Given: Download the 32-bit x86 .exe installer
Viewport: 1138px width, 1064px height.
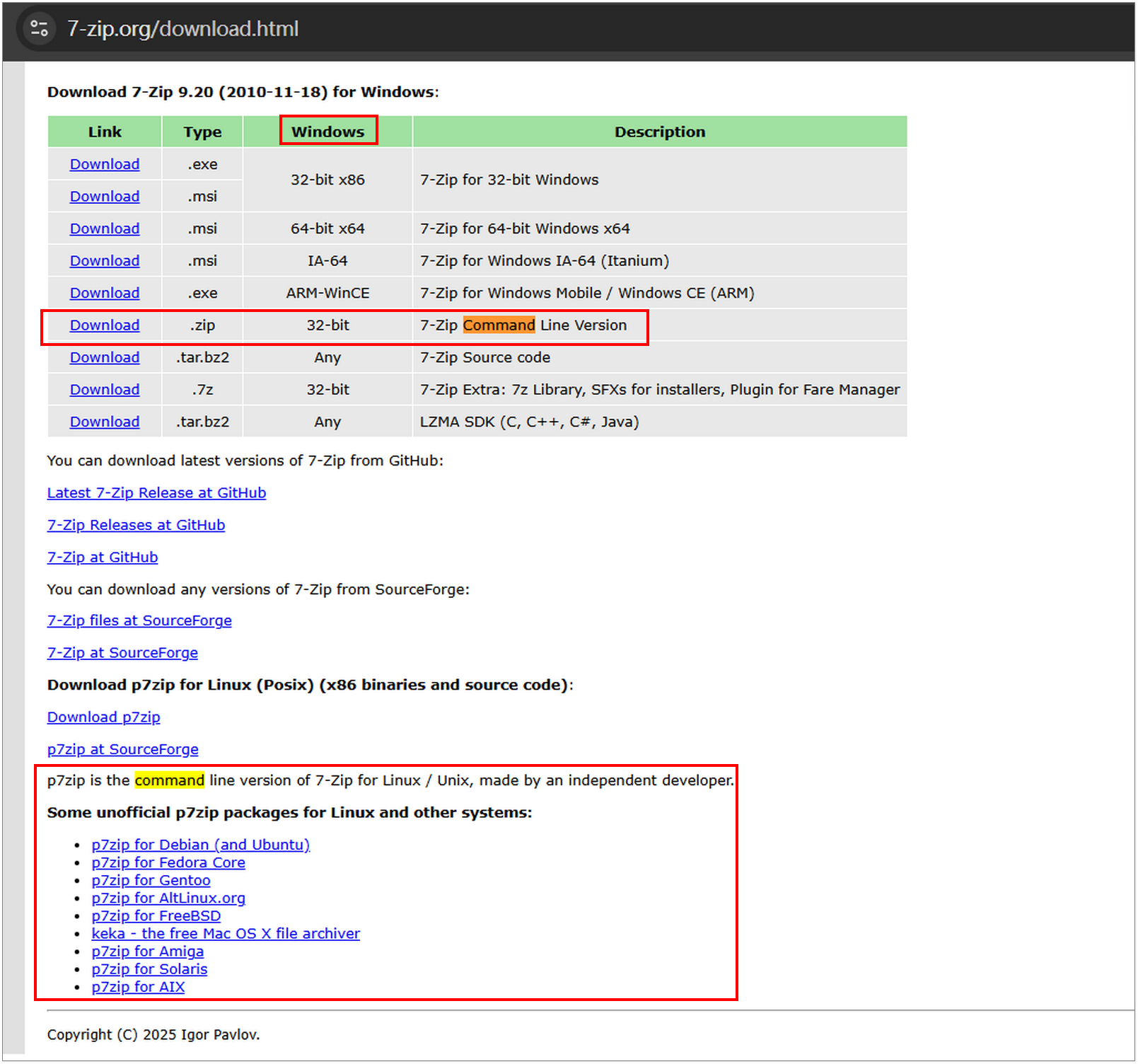Looking at the screenshot, I should pyautogui.click(x=105, y=164).
